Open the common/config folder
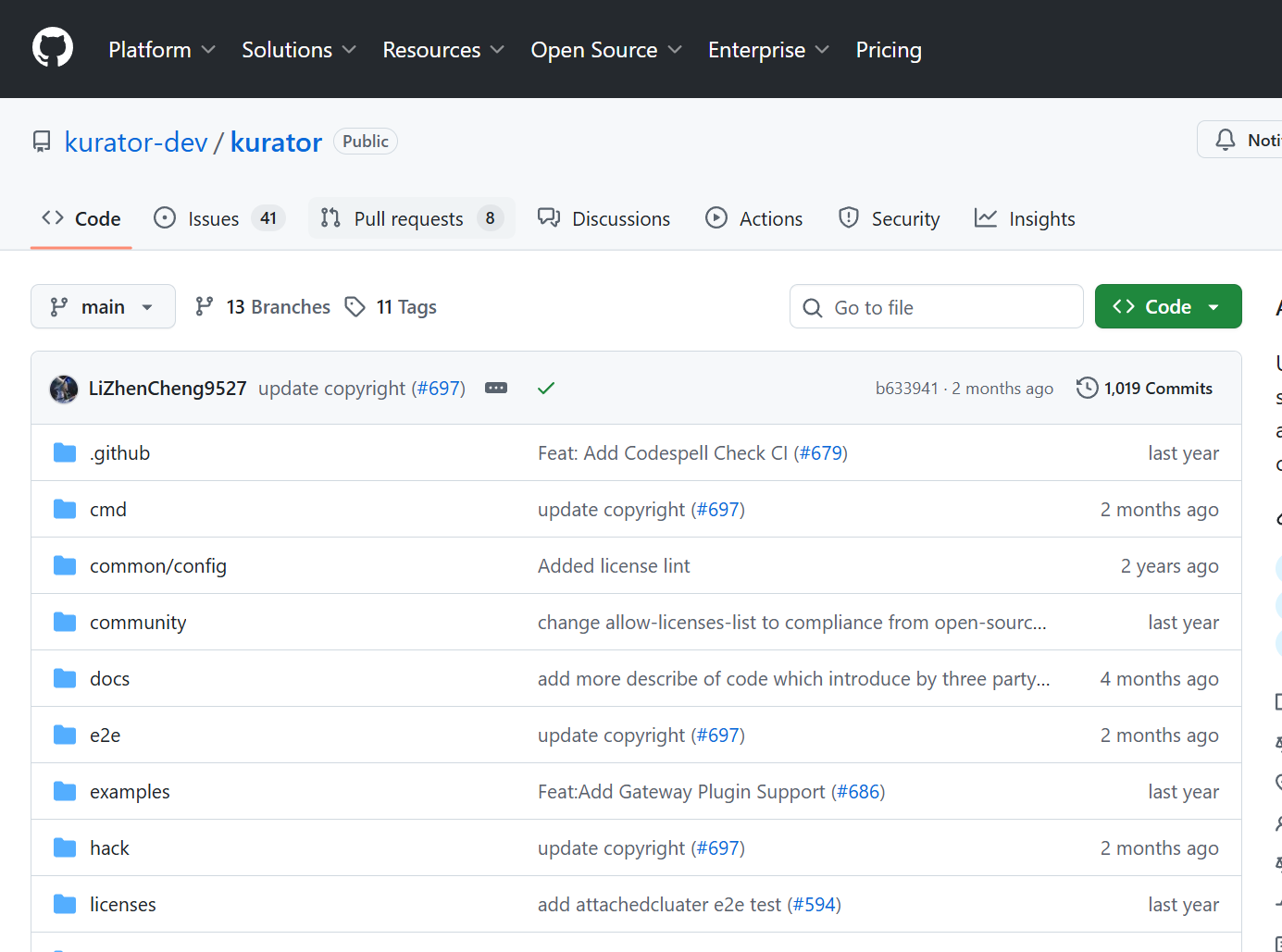1282x952 pixels. [158, 566]
